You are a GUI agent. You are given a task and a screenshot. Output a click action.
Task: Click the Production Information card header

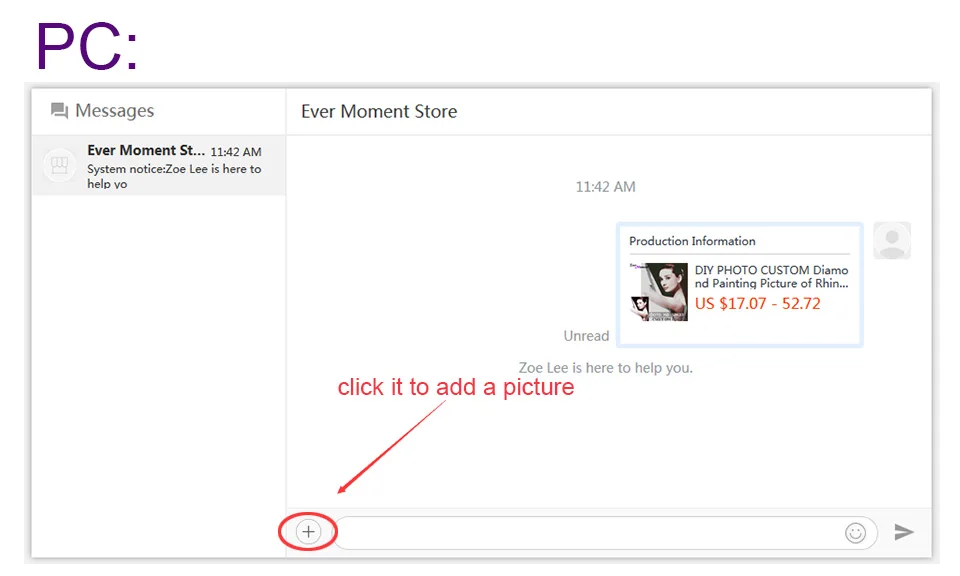pos(692,241)
